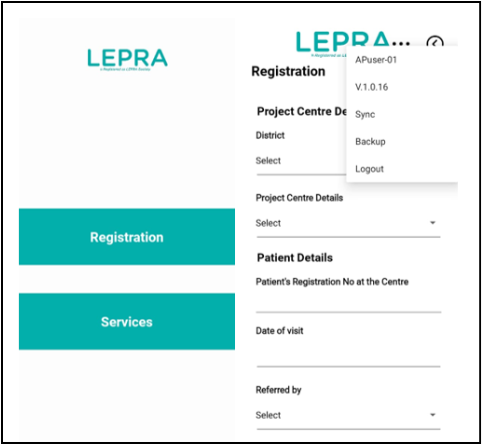Expand the Referred by dropdown arrow
The height and width of the screenshot is (444, 483).
[x=433, y=415]
